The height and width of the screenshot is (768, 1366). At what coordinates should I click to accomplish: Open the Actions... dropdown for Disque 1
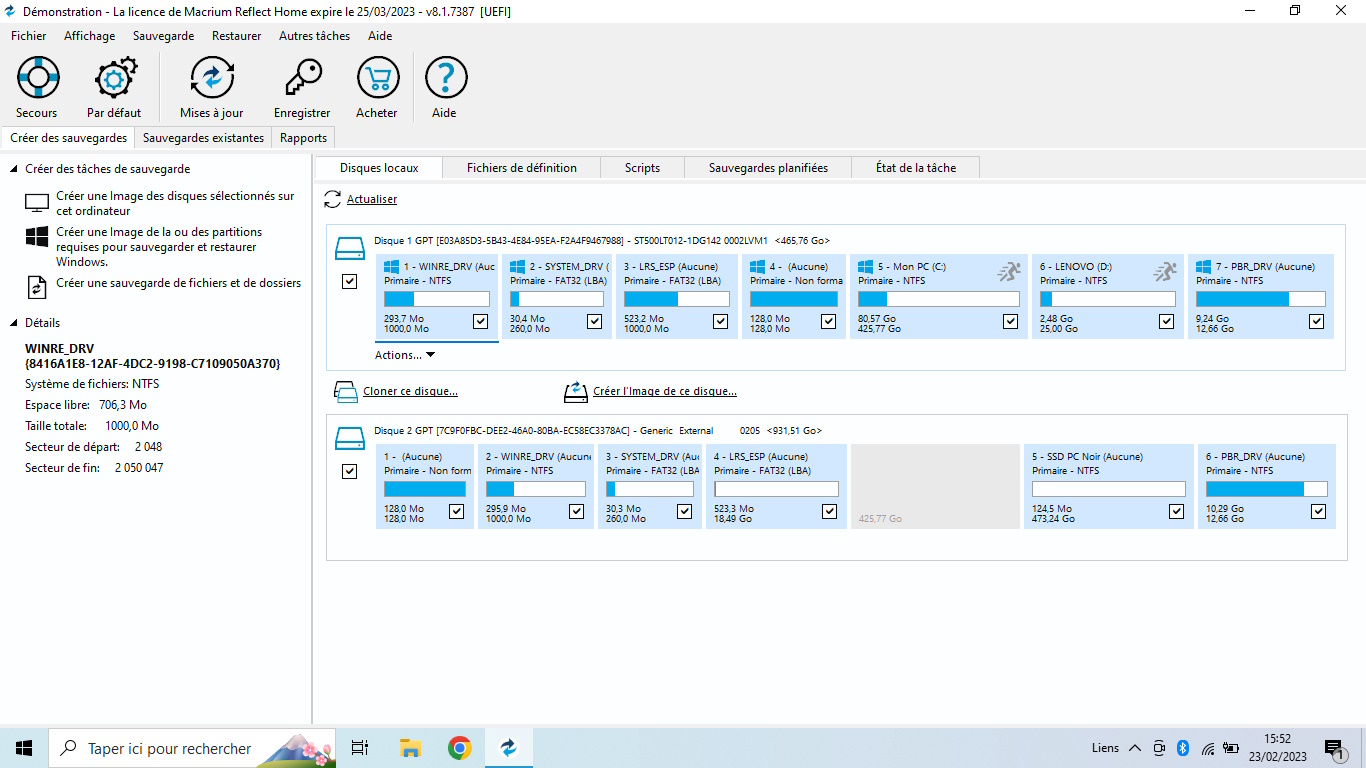pyautogui.click(x=405, y=355)
